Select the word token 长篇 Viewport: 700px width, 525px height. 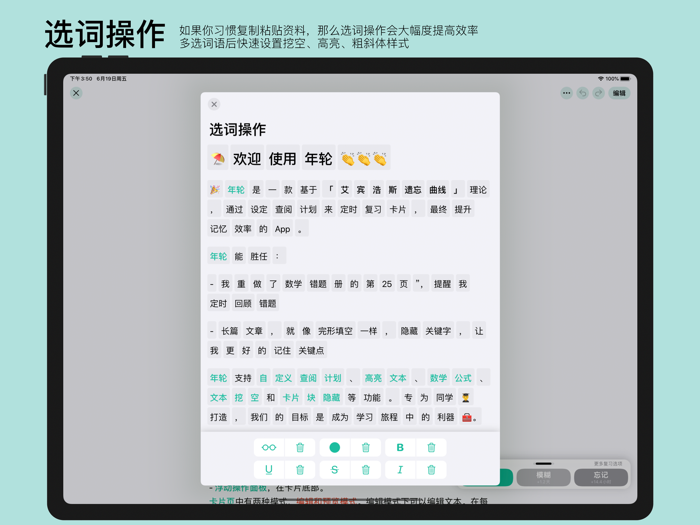coord(229,331)
